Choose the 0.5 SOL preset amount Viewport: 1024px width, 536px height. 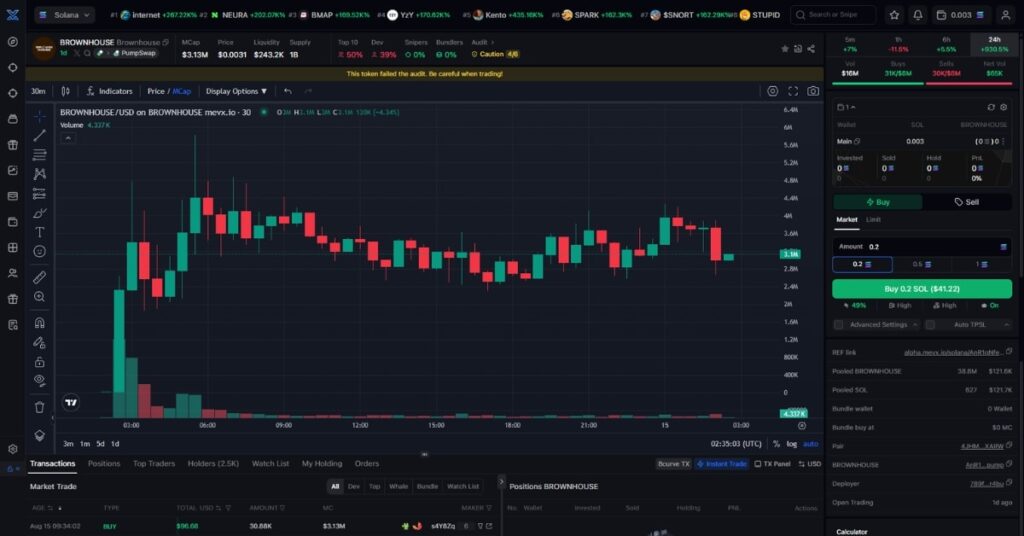pyautogui.click(x=921, y=264)
